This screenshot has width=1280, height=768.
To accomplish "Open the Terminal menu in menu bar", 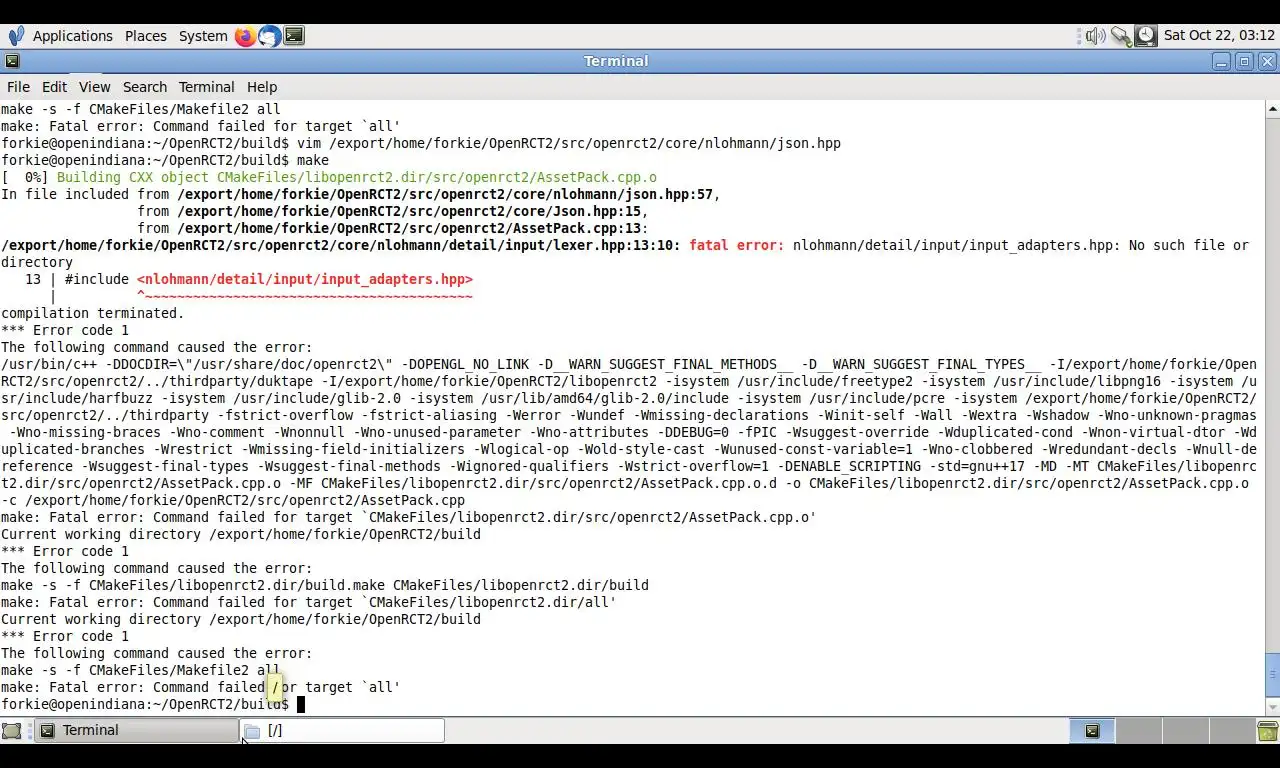I will (206, 87).
